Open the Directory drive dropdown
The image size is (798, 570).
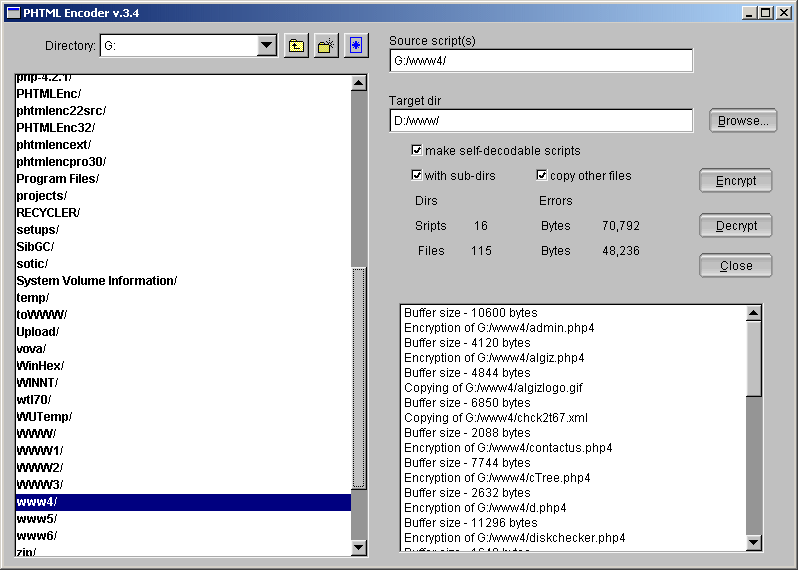[266, 46]
